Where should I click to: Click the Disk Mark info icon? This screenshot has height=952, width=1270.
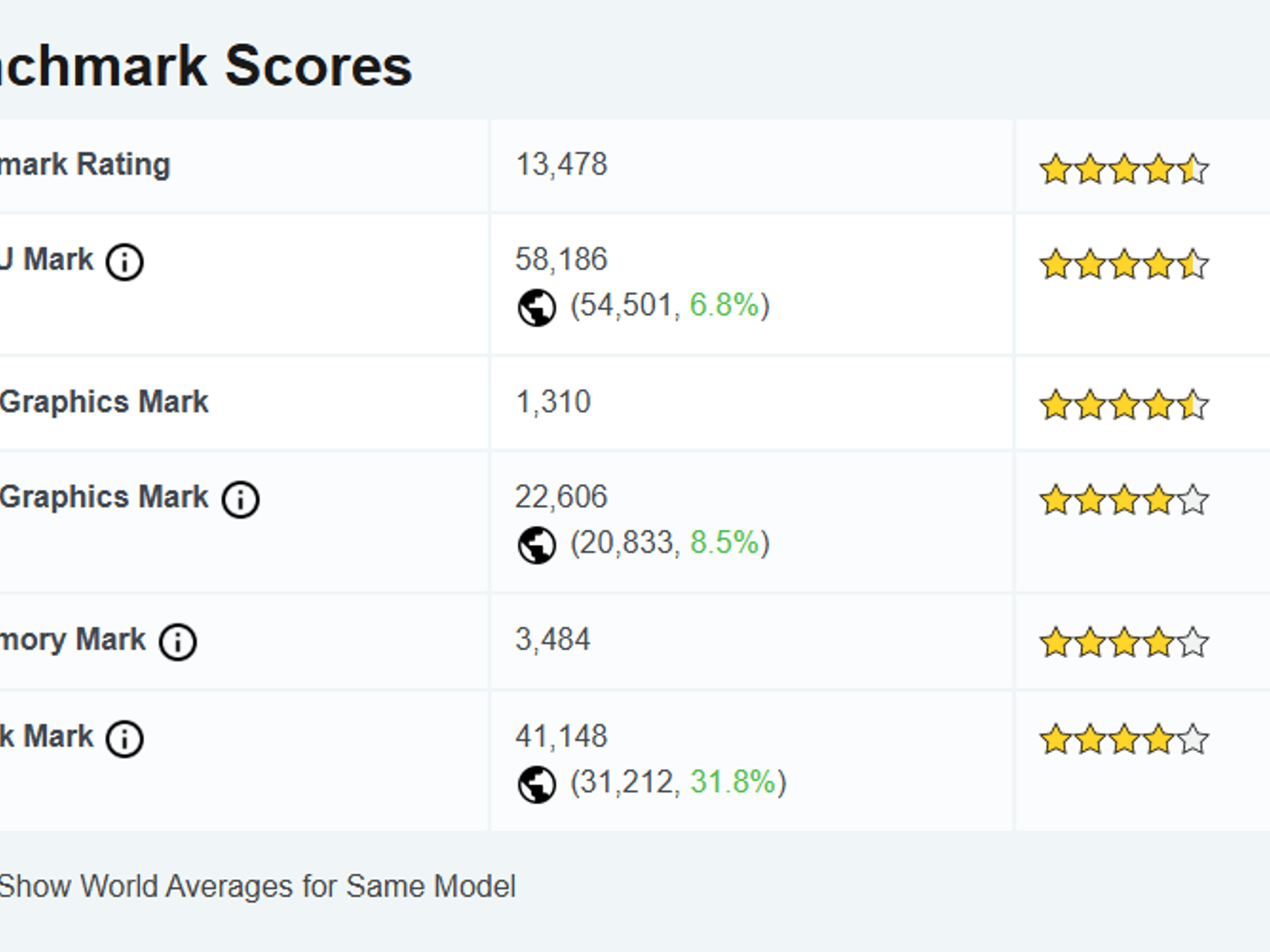[x=124, y=738]
